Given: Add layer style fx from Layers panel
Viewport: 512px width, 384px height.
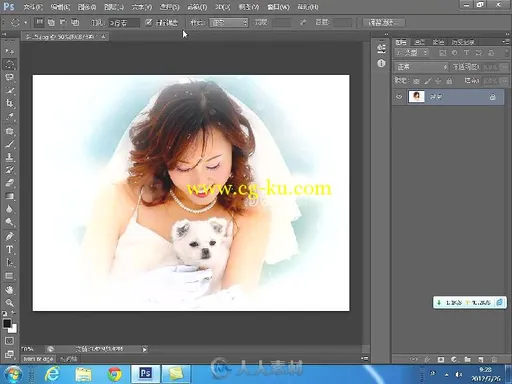Looking at the screenshot, I should point(427,359).
